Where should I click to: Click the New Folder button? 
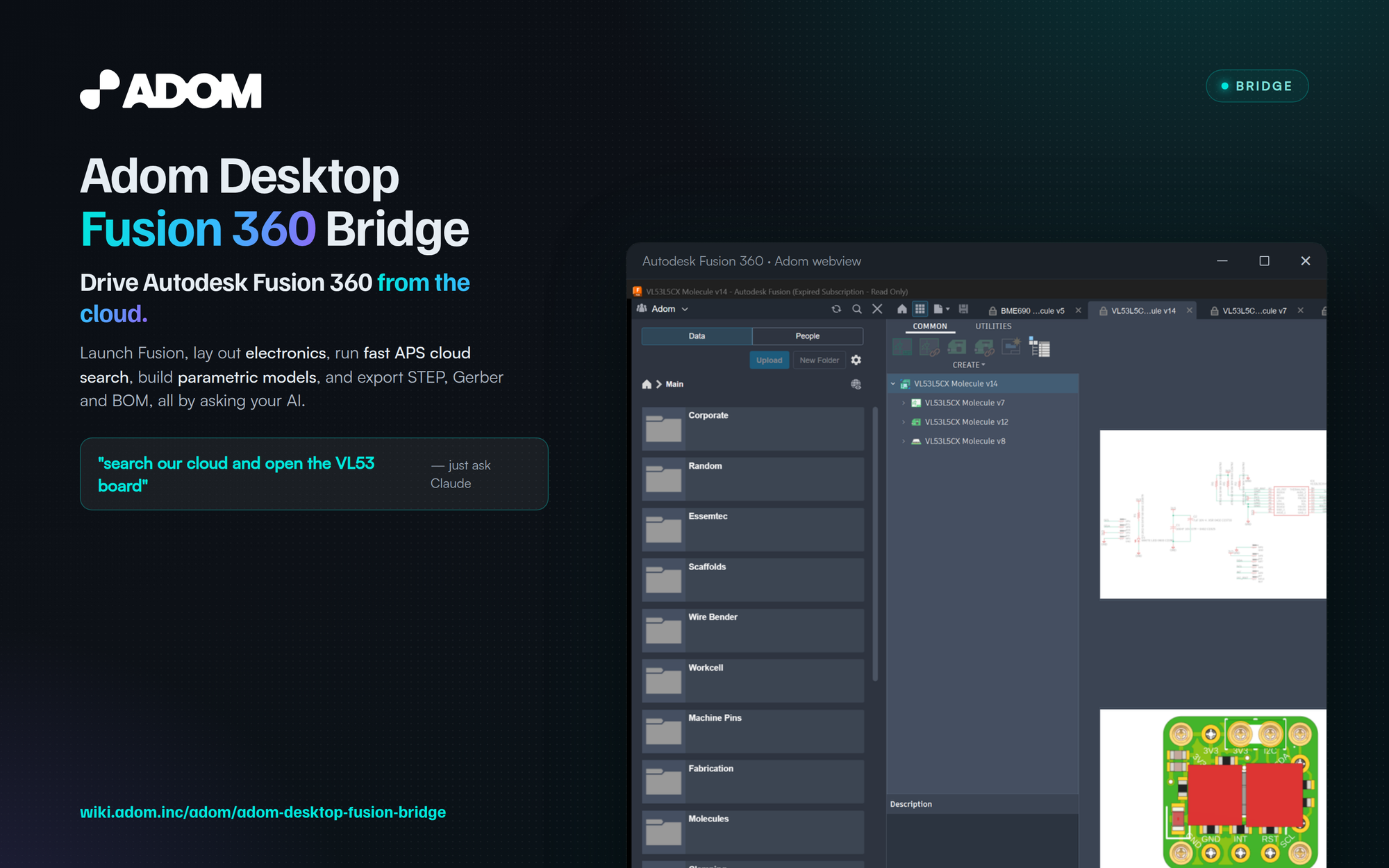(819, 360)
